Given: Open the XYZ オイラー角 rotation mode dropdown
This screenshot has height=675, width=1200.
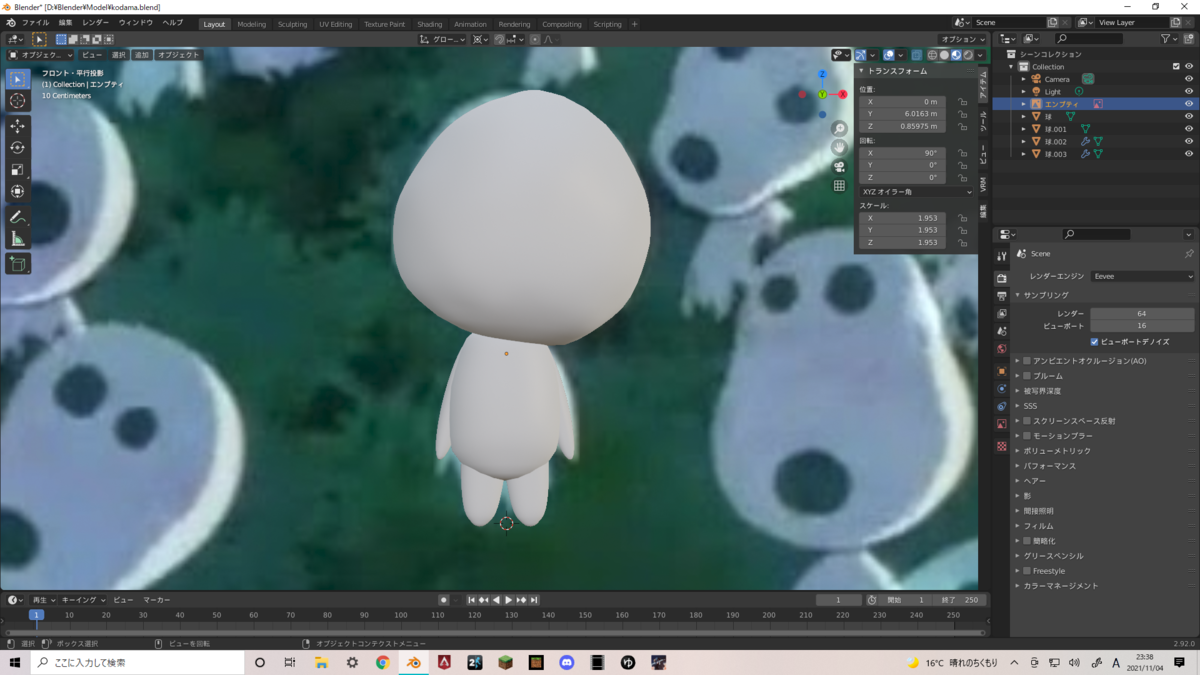Looking at the screenshot, I should 915,191.
